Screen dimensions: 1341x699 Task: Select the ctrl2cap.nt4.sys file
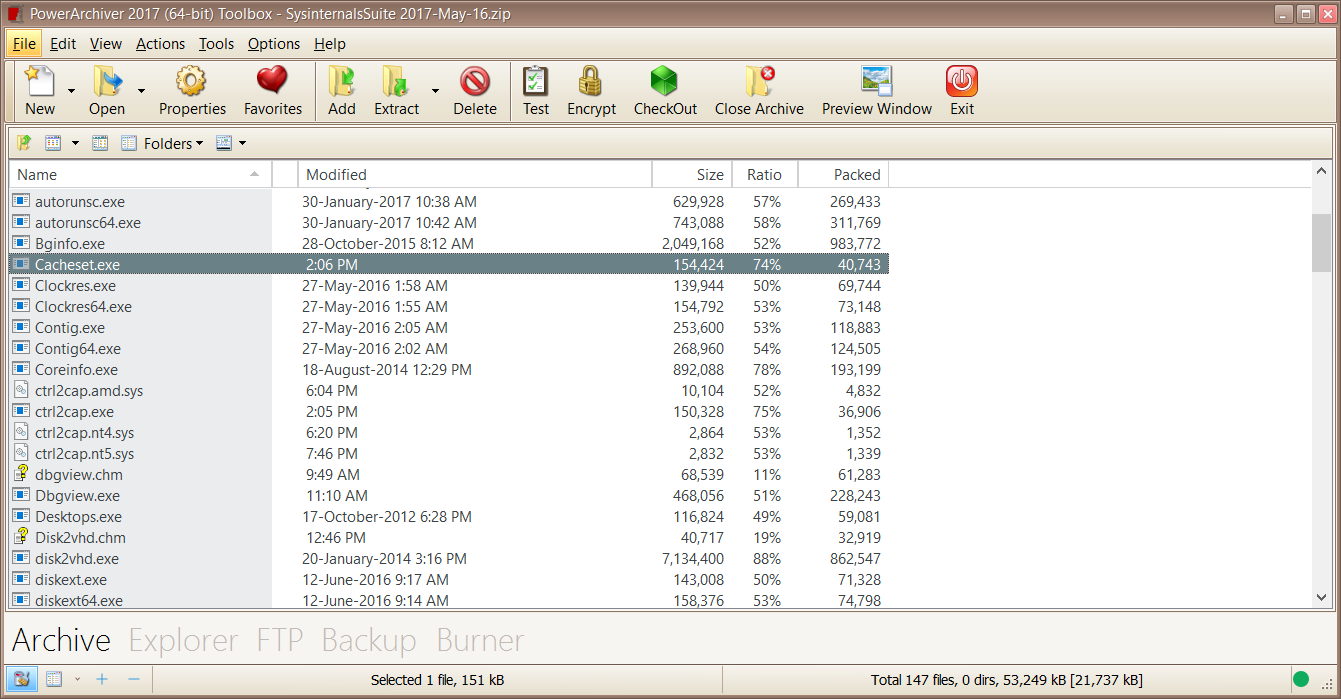[449, 432]
